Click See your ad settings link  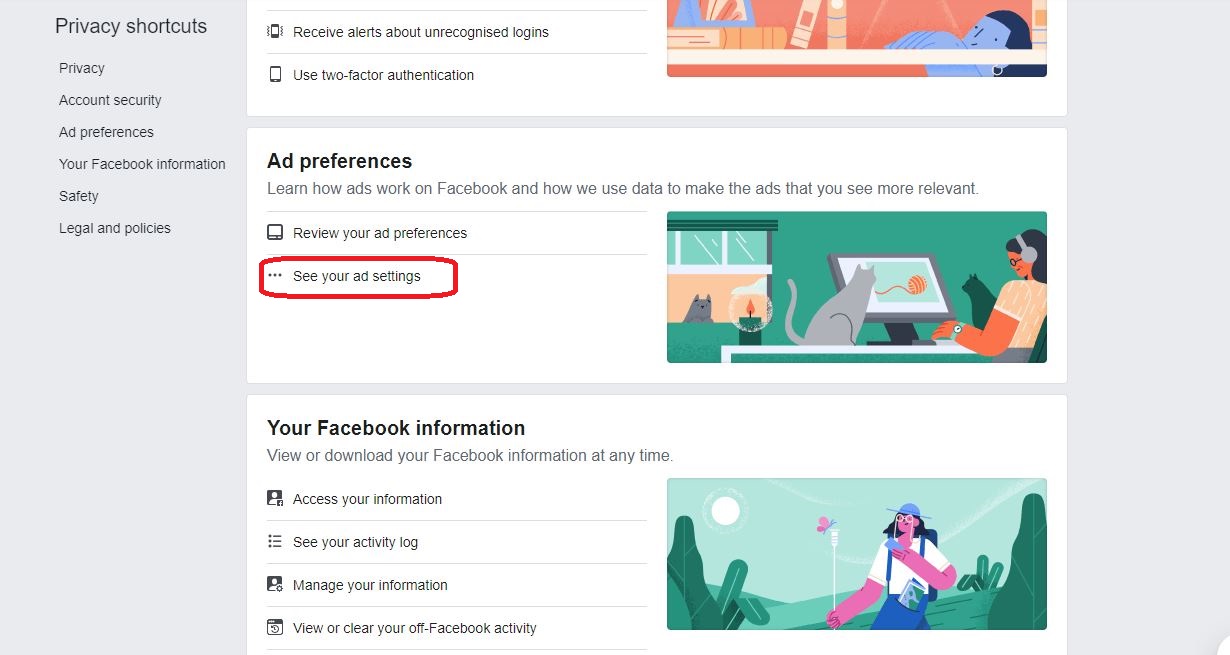tap(357, 276)
